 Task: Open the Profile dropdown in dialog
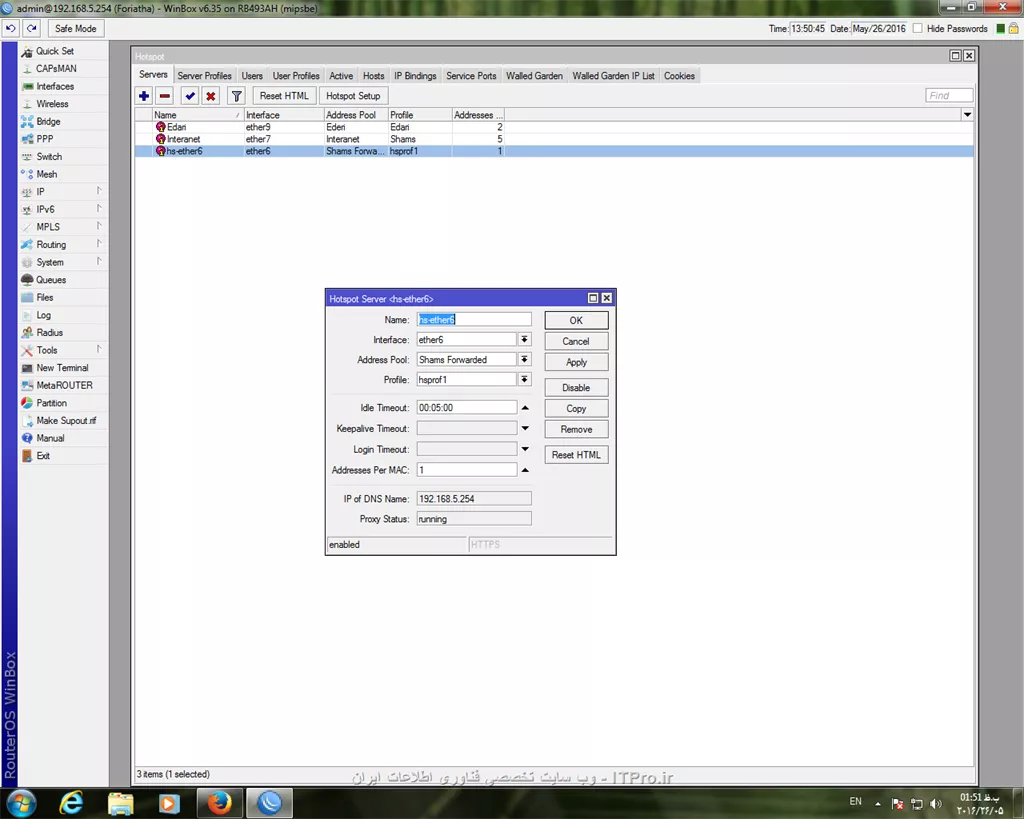tap(524, 379)
